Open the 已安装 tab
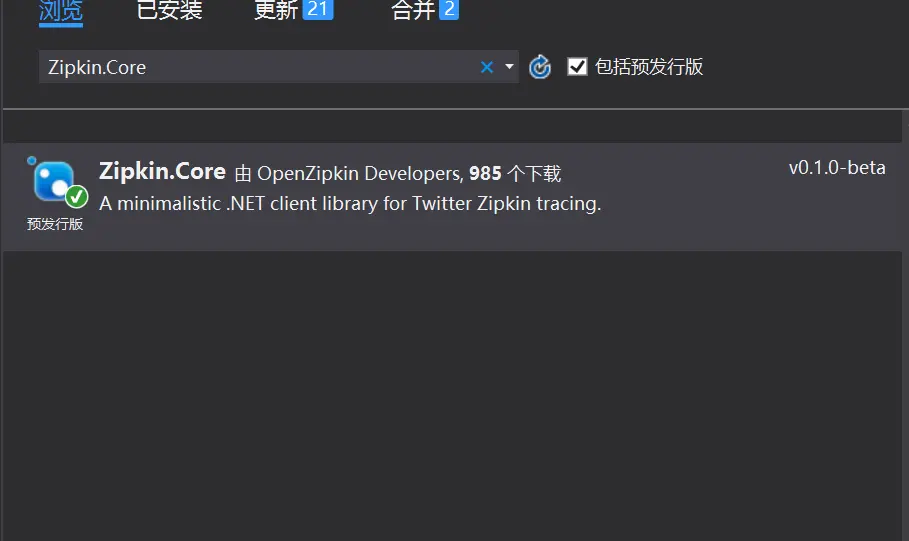The height and width of the screenshot is (541, 909). 169,10
